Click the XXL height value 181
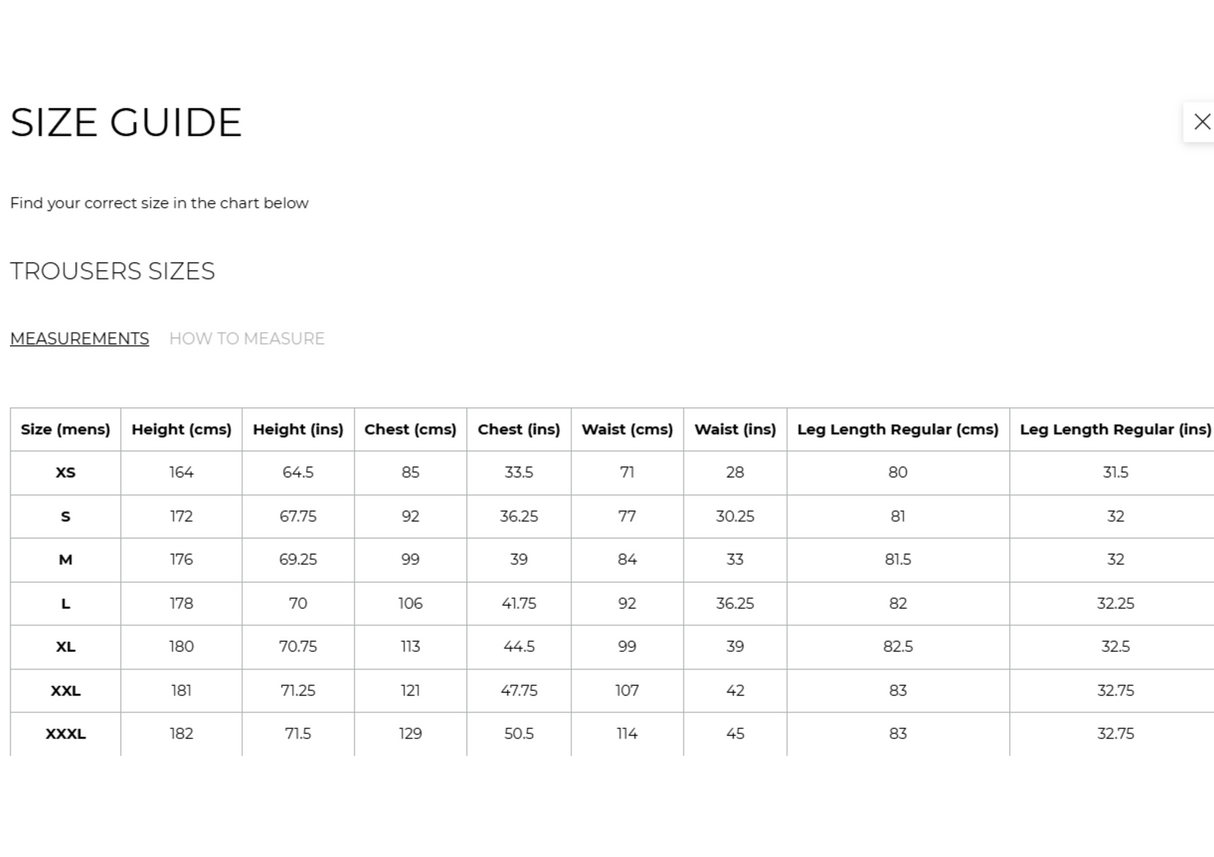1214x857 pixels. coord(181,690)
